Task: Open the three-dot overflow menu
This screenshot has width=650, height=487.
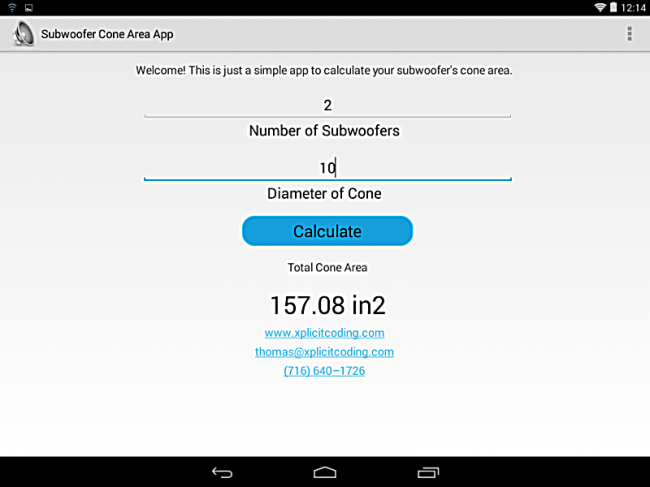Action: [x=629, y=34]
